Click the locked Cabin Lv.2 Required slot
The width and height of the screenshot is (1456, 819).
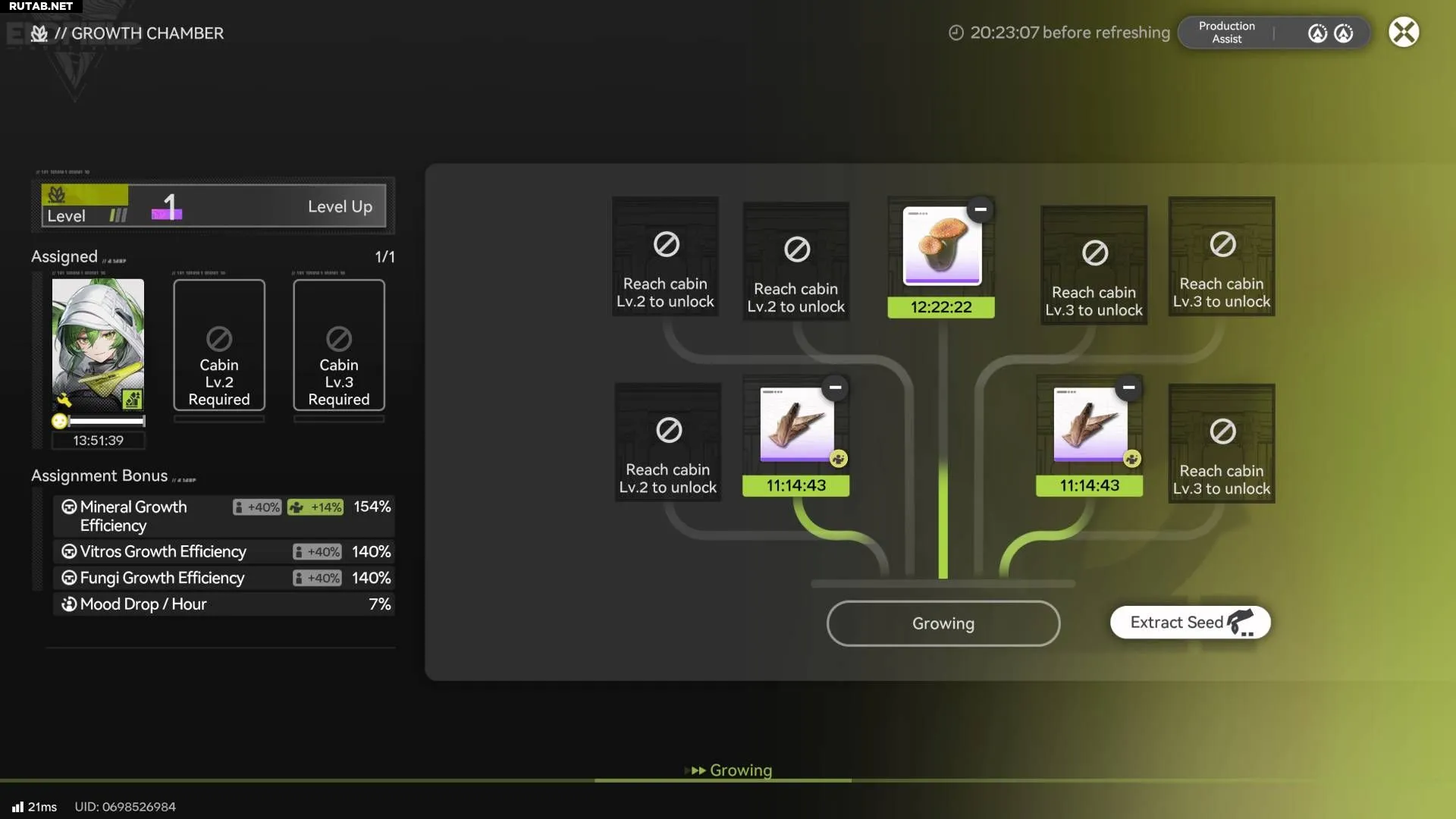[x=219, y=346]
